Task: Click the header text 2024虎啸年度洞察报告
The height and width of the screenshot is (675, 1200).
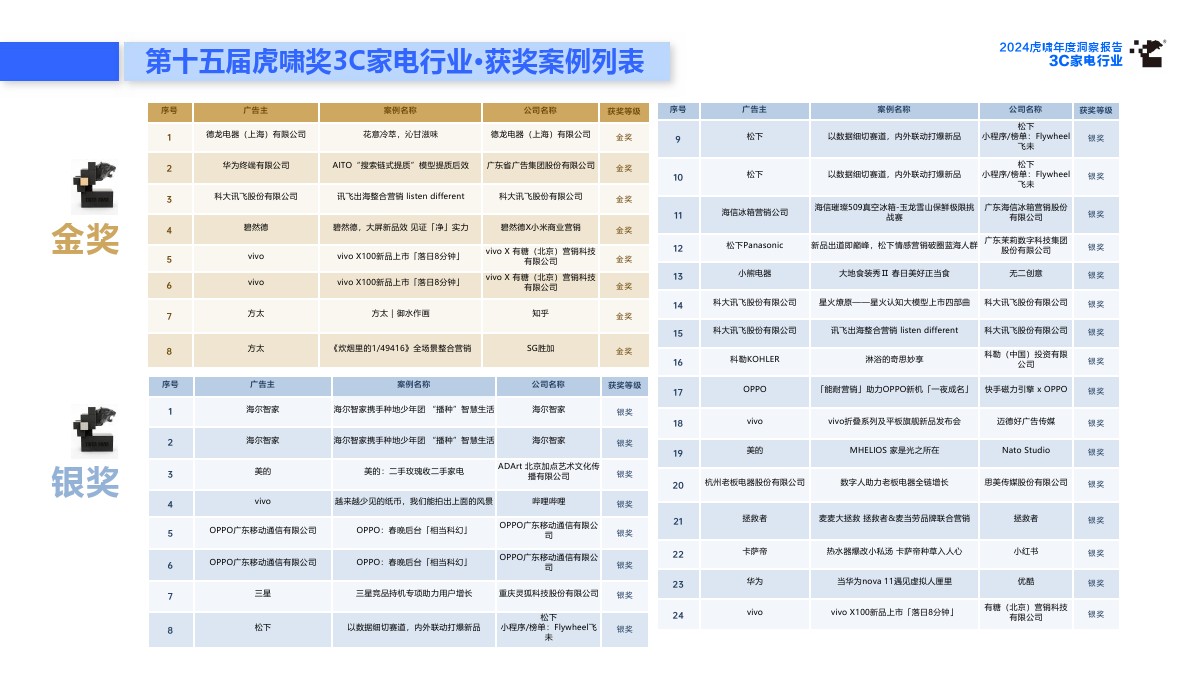Action: pos(1061,47)
